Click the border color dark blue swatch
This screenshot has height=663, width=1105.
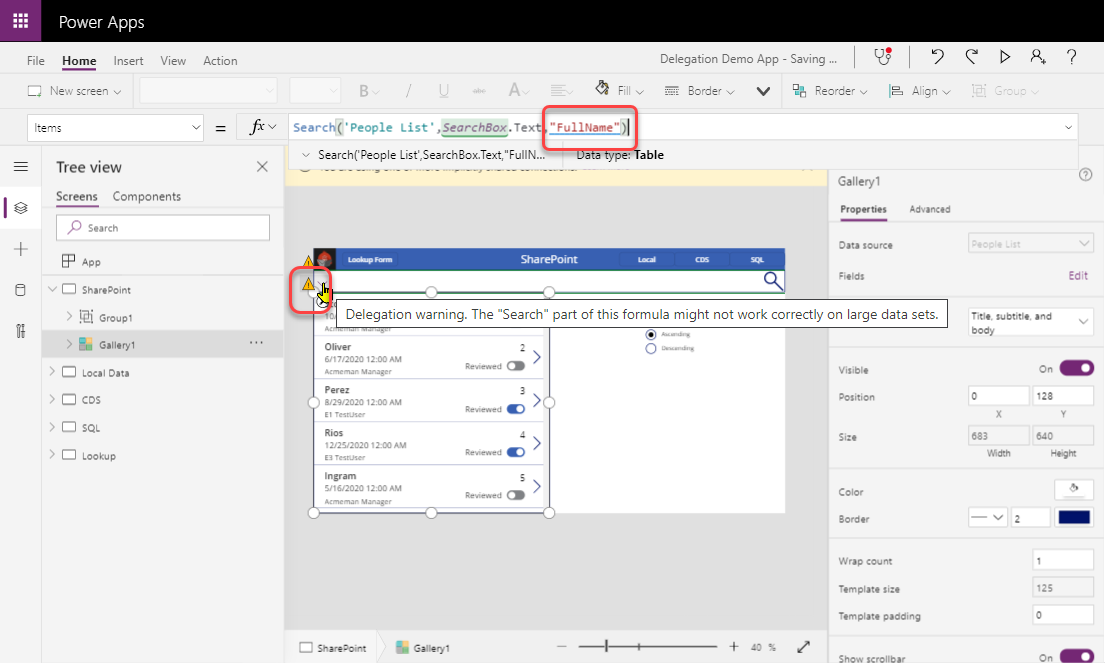click(x=1073, y=517)
